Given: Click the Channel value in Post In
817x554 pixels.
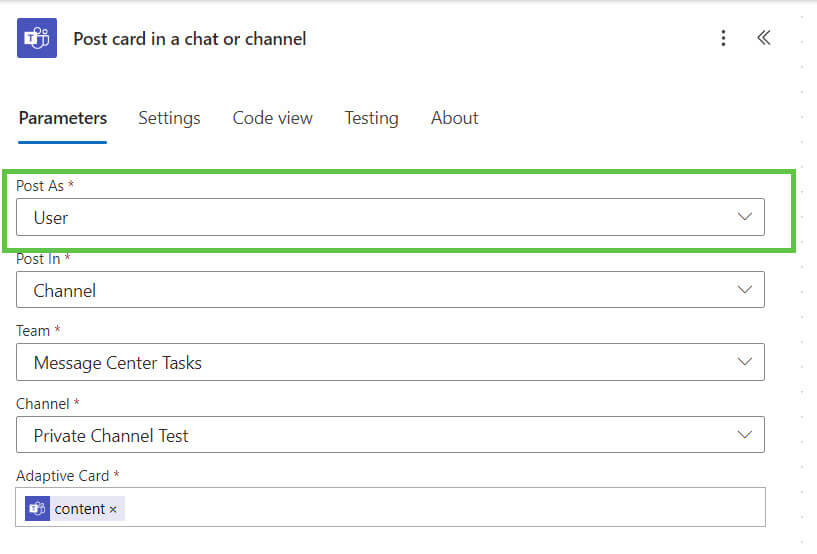Looking at the screenshot, I should click(65, 290).
